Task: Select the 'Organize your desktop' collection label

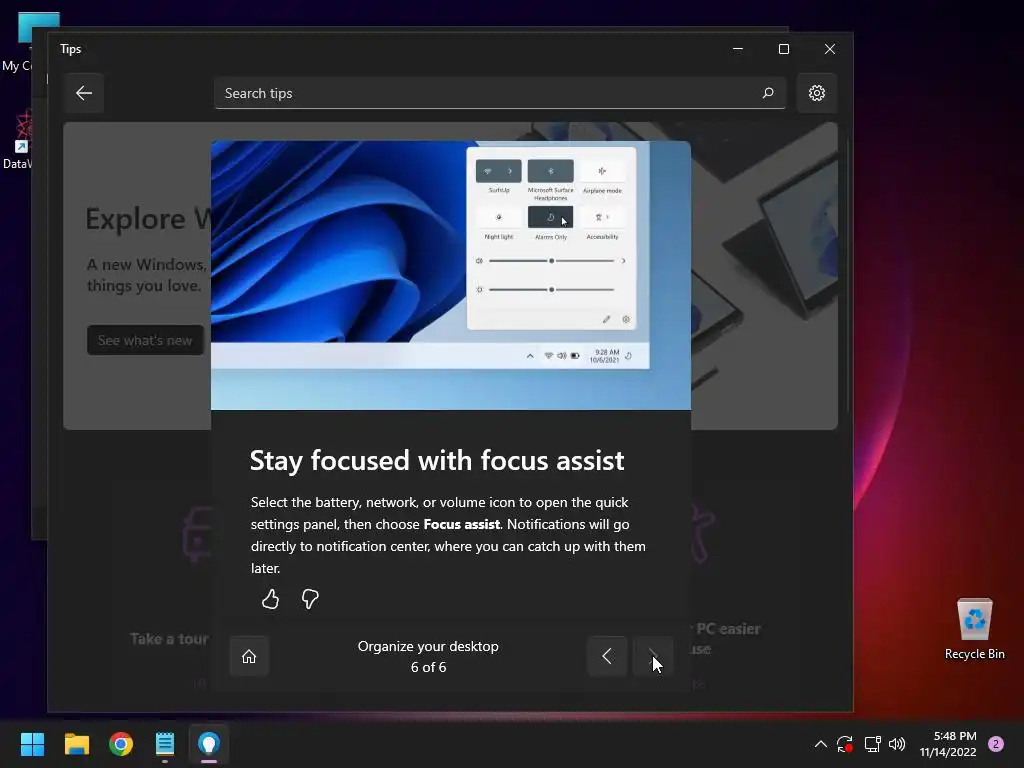Action: 428,646
